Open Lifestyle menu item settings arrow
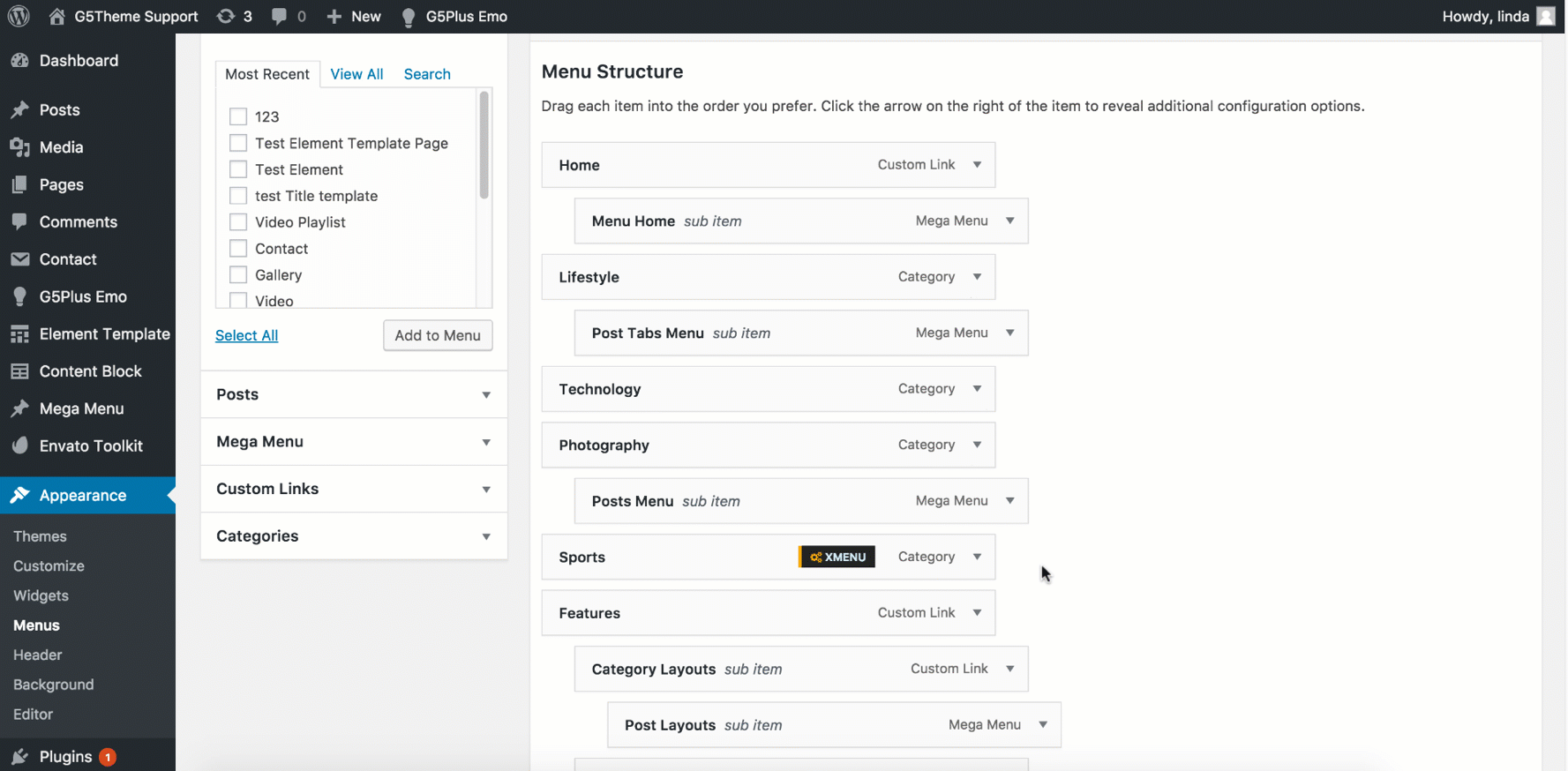The width and height of the screenshot is (1568, 771). [977, 277]
